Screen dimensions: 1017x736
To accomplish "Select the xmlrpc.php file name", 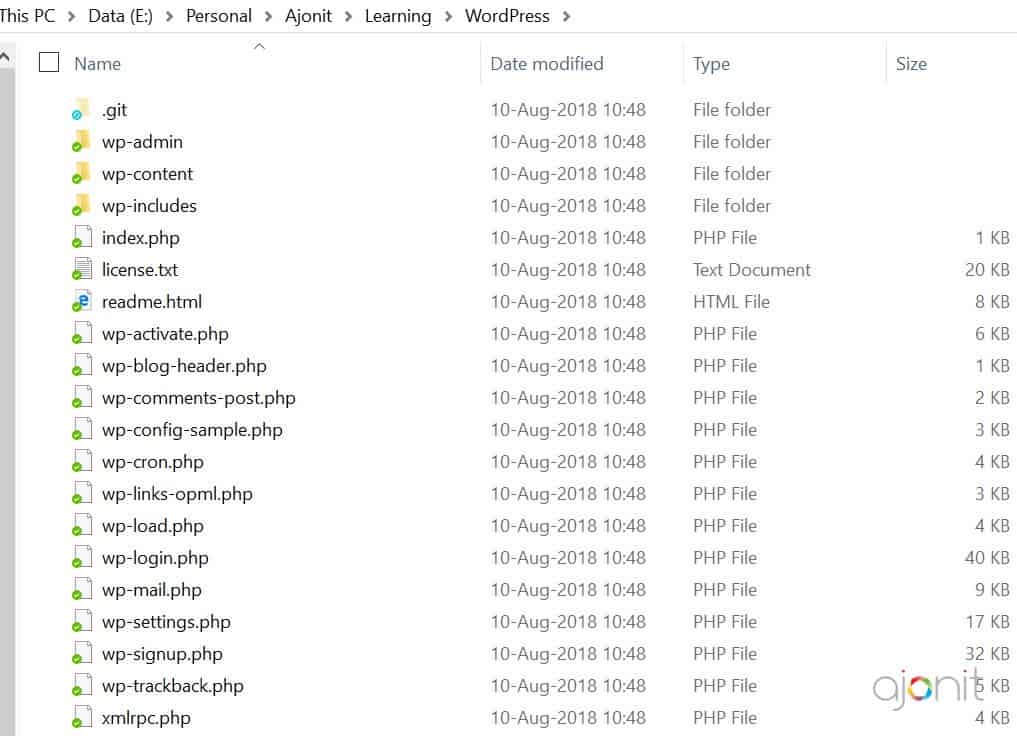I will pos(146,718).
